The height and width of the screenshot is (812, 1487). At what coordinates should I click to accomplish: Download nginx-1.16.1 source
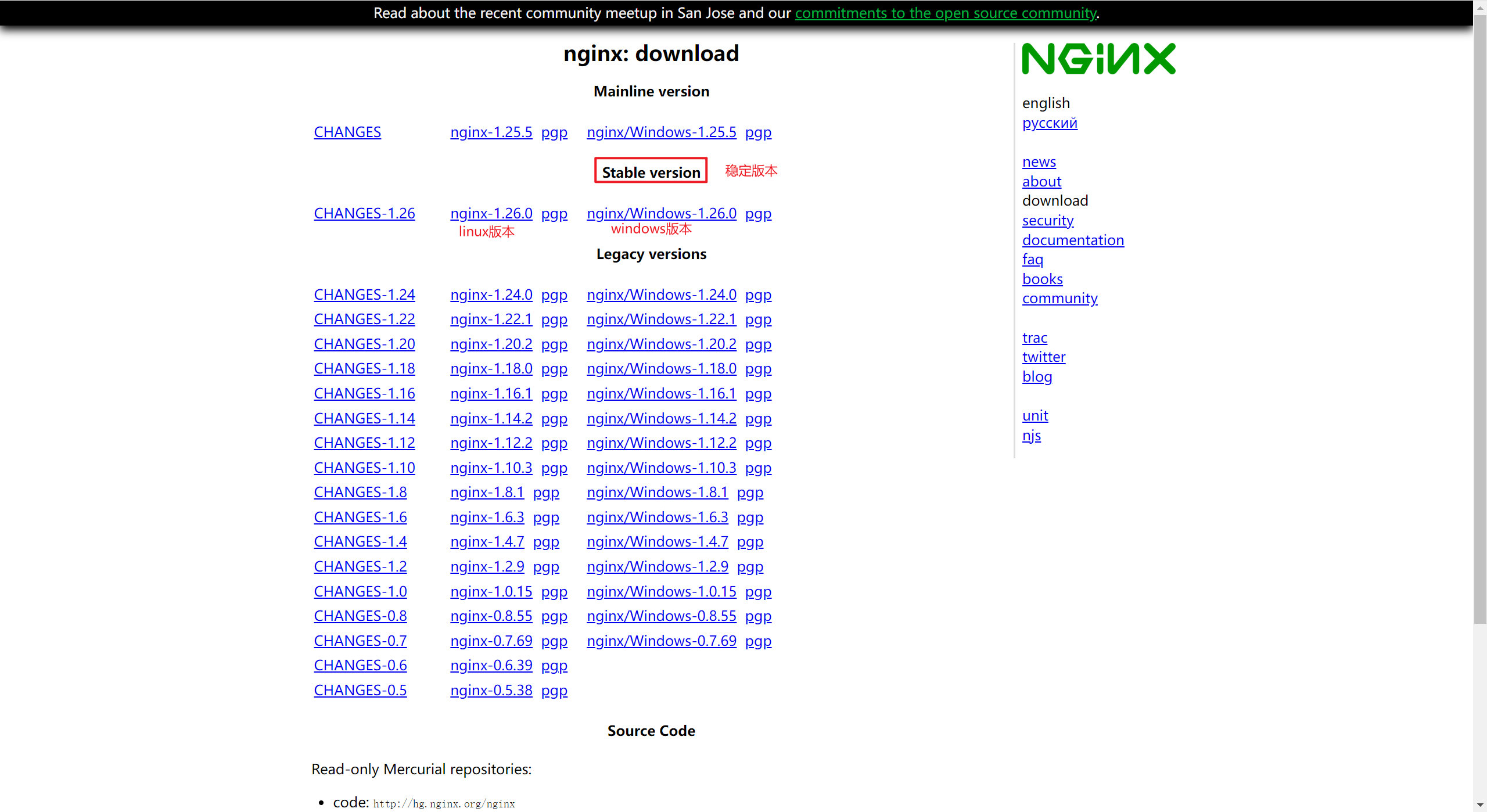tap(491, 393)
